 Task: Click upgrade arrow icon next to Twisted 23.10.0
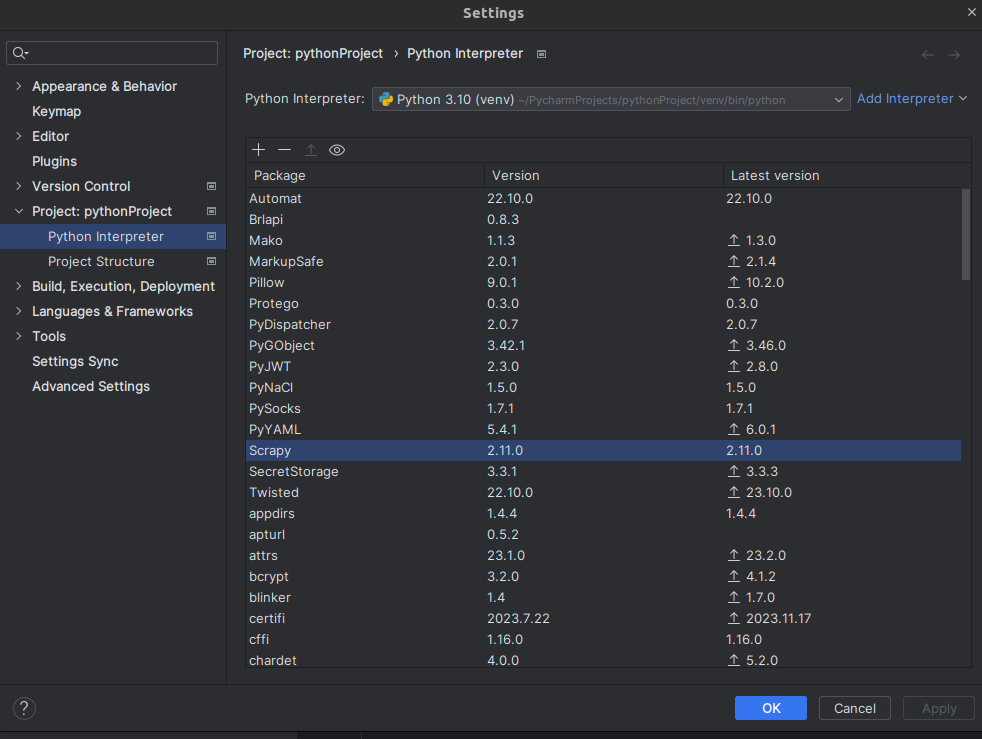point(734,492)
